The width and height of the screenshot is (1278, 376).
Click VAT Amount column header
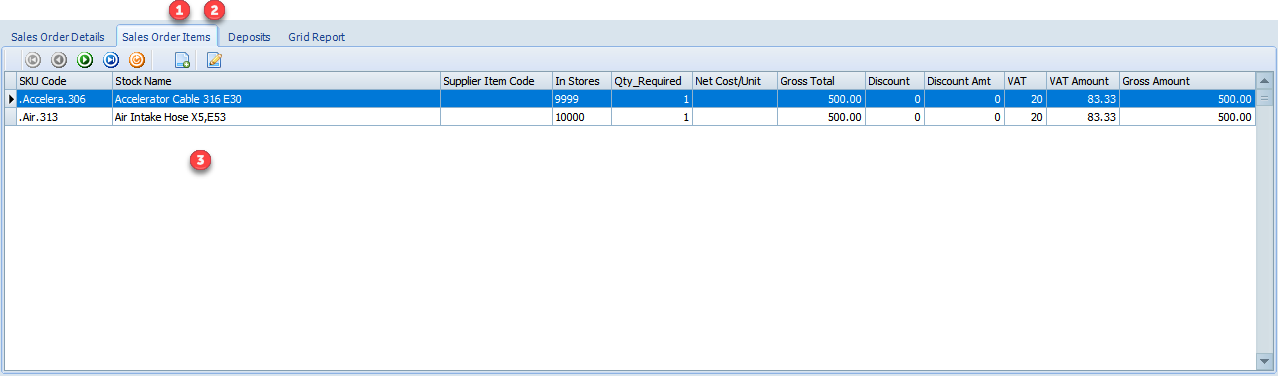1083,81
